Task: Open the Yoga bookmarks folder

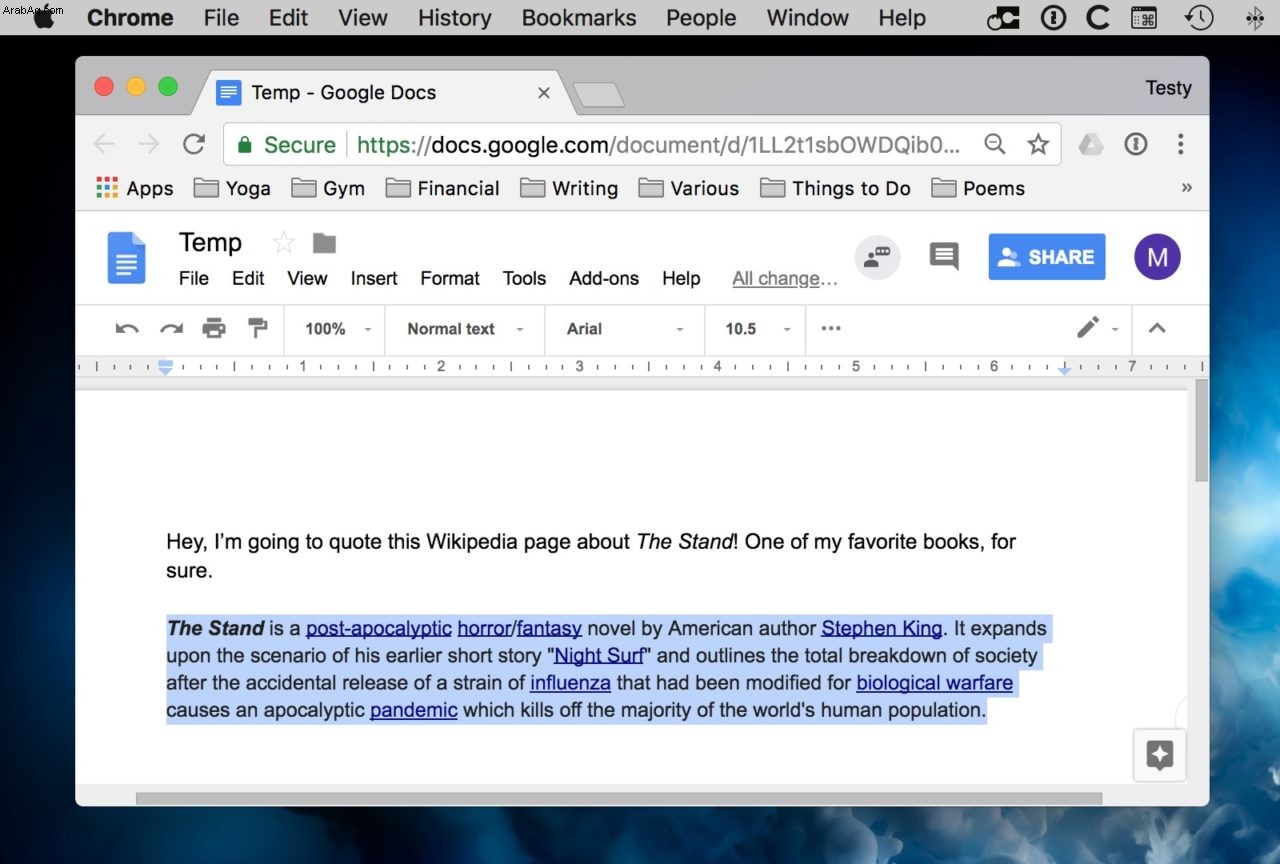Action: 232,188
